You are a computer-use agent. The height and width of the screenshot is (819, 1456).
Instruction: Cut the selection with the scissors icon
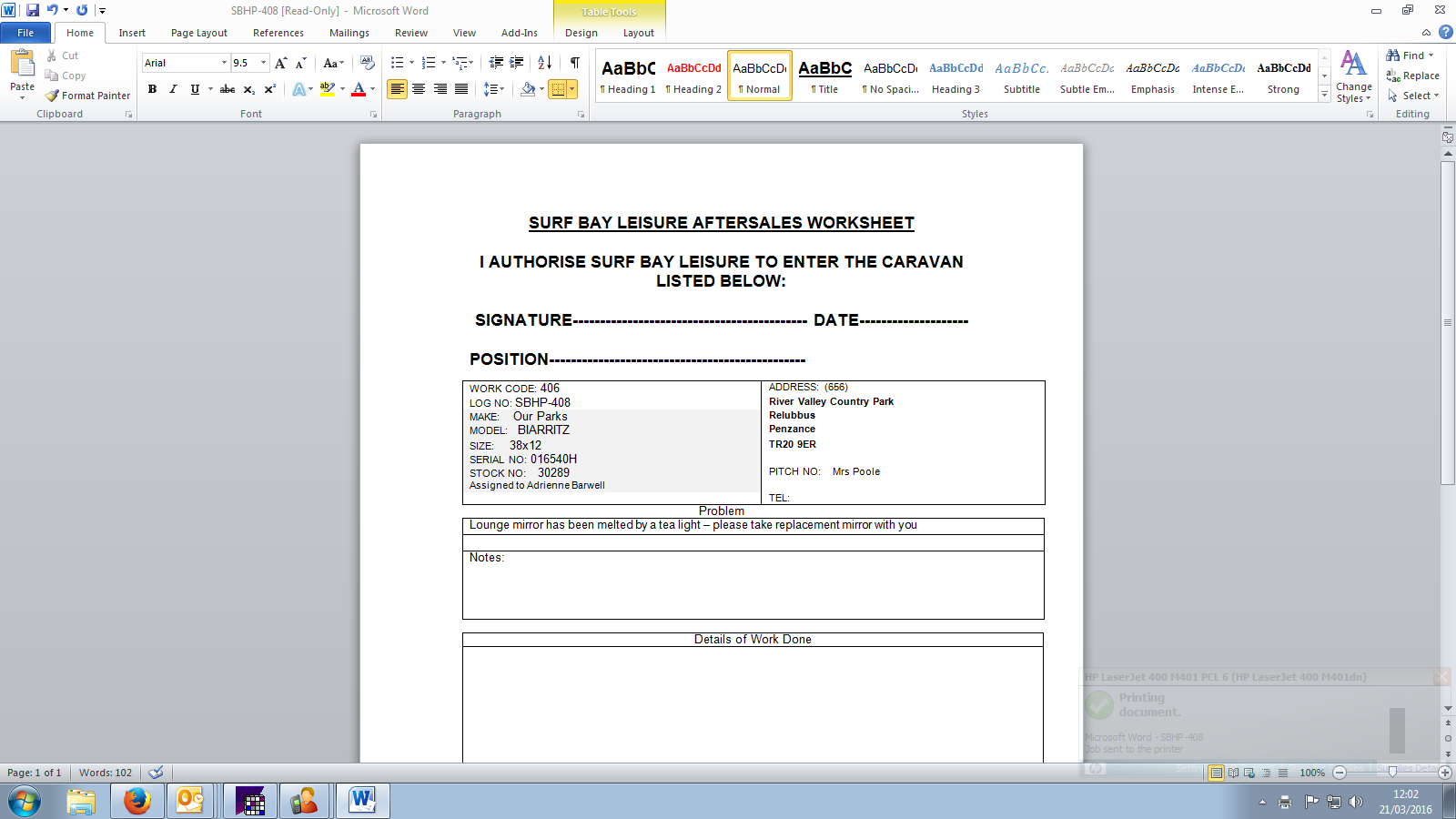pos(52,56)
